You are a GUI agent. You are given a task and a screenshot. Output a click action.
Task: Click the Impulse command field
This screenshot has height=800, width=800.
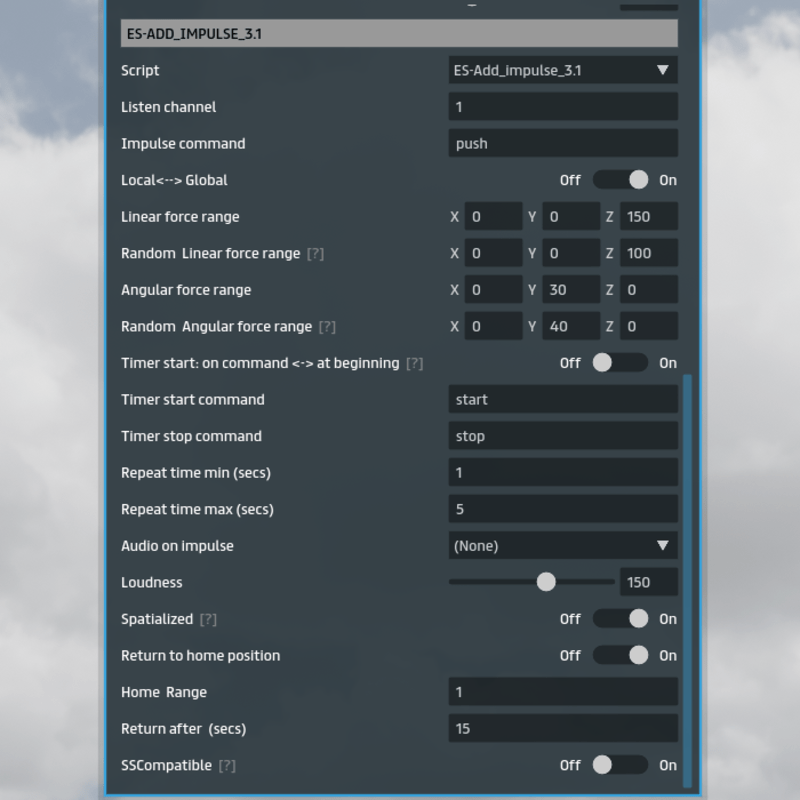[562, 143]
